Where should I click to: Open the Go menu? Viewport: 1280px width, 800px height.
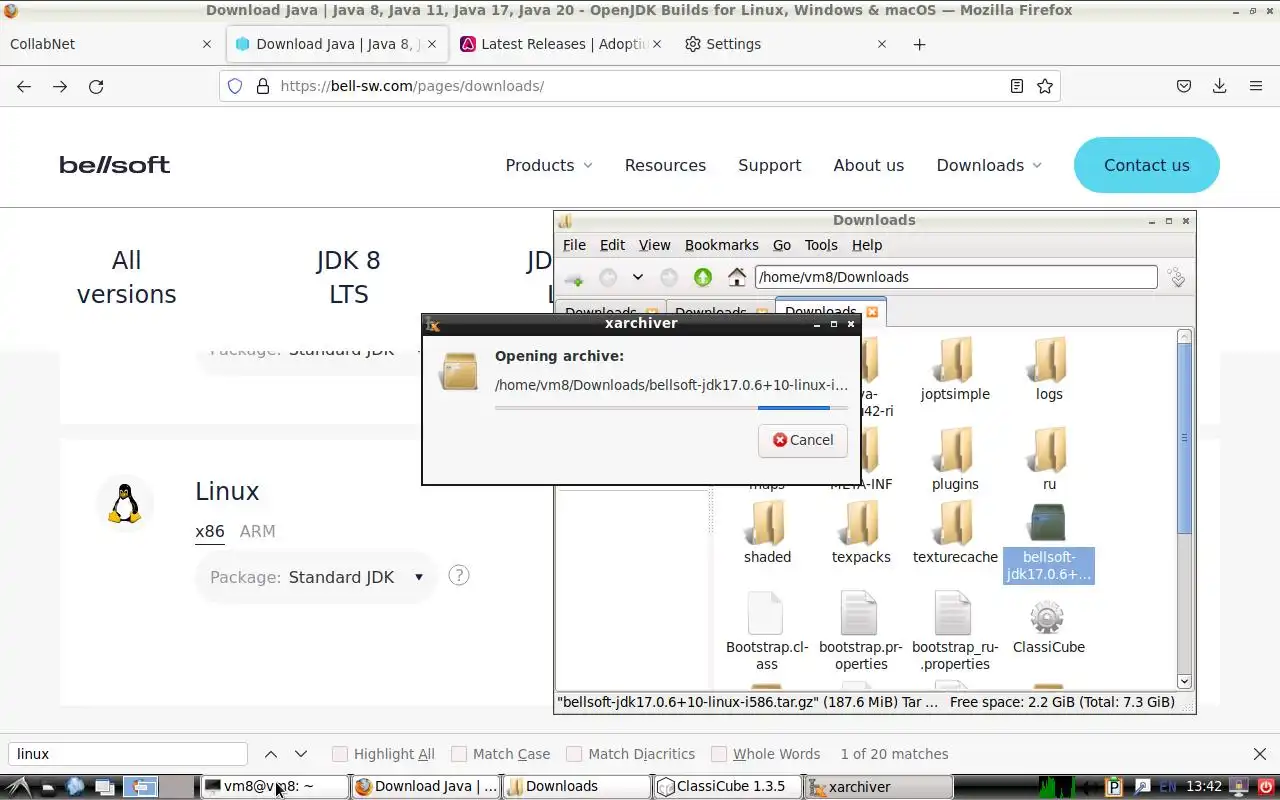point(782,245)
